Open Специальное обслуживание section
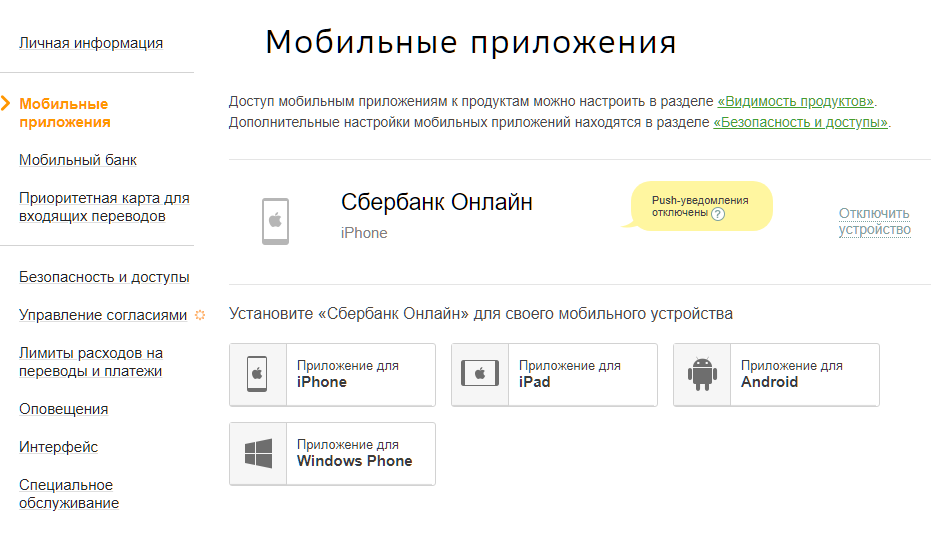 tap(69, 494)
